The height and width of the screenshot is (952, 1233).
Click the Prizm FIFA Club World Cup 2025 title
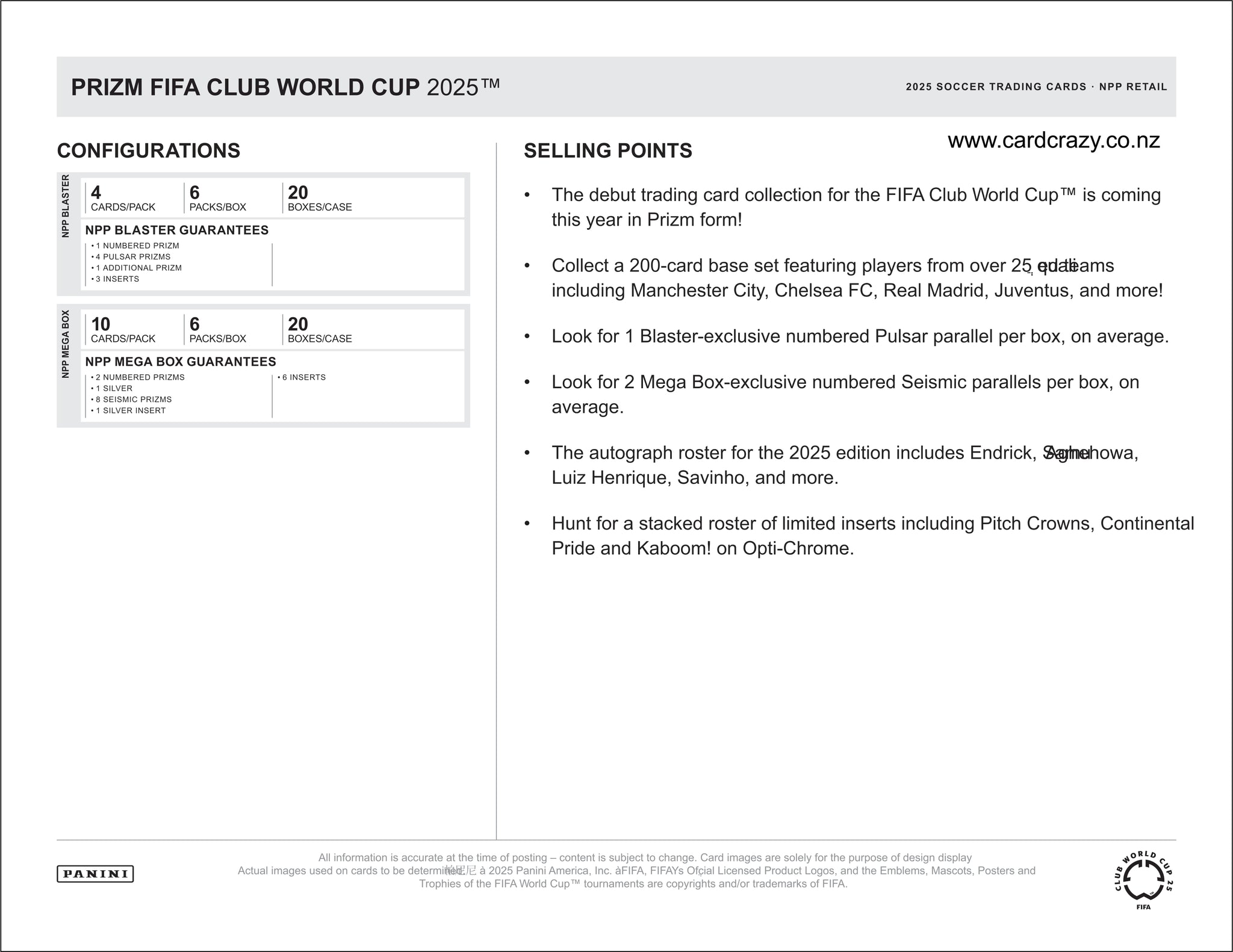tap(285, 87)
